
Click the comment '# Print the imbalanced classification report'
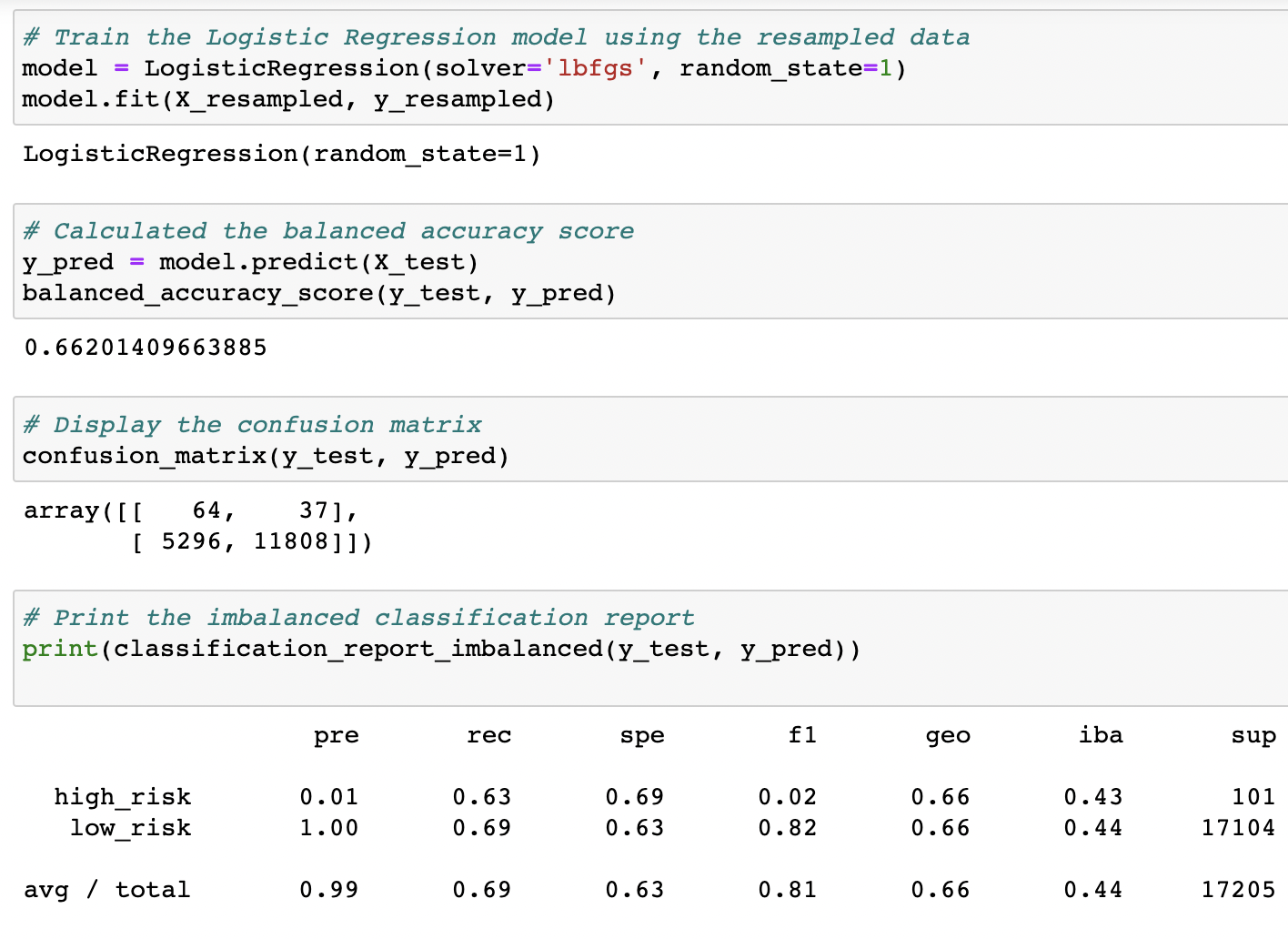pos(358,618)
